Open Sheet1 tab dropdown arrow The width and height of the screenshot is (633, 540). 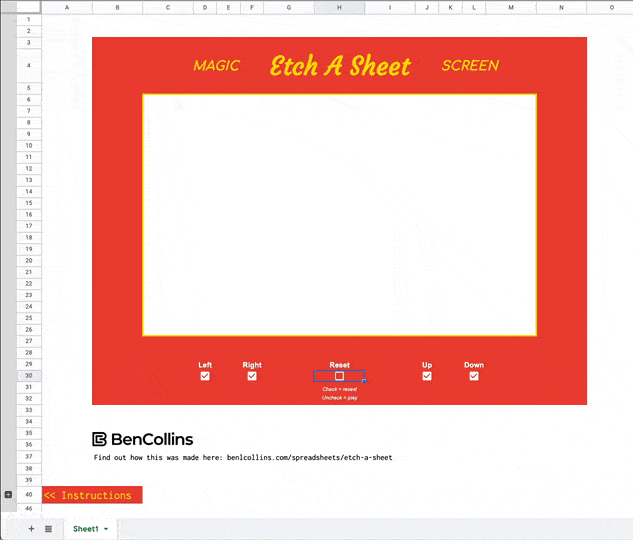106,529
